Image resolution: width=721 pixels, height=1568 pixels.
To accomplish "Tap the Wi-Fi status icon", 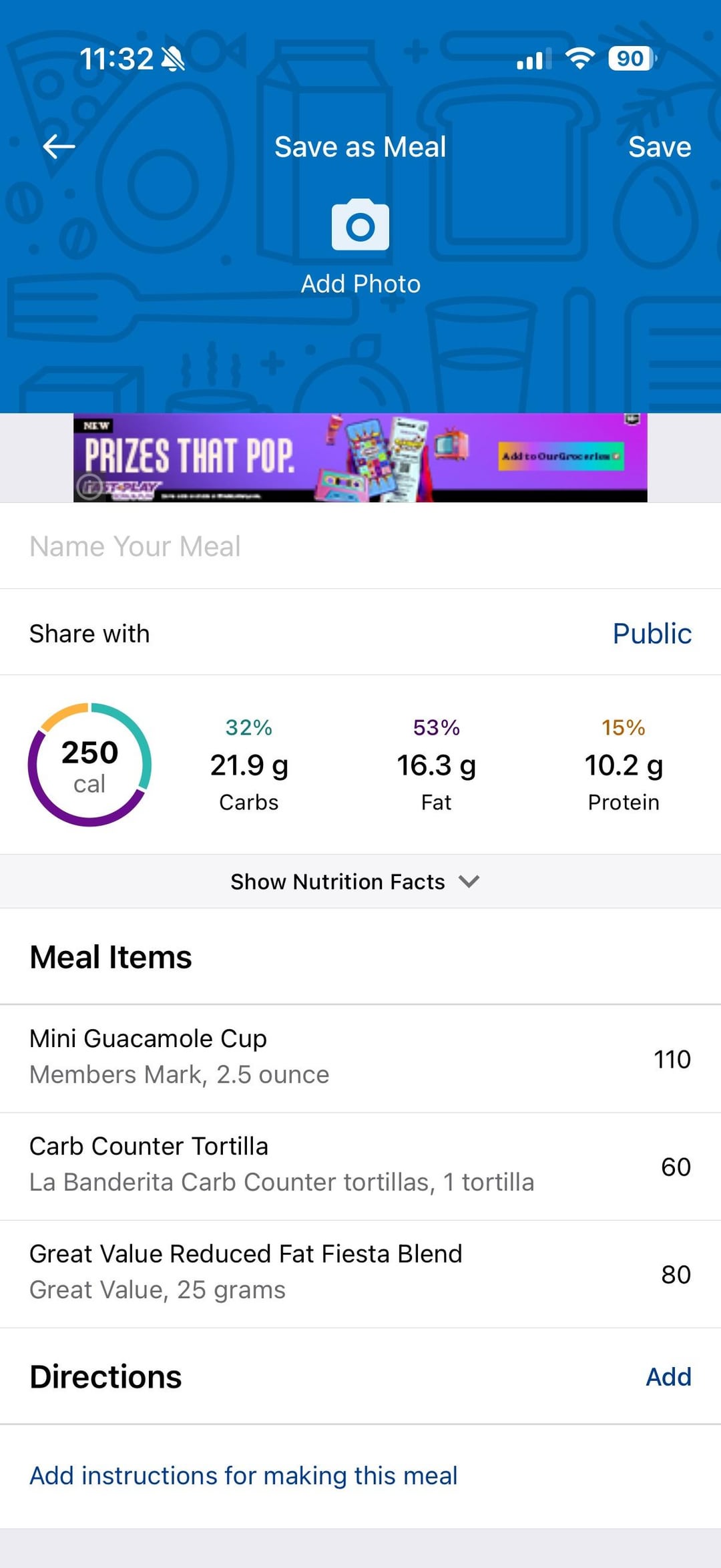I will click(x=579, y=59).
